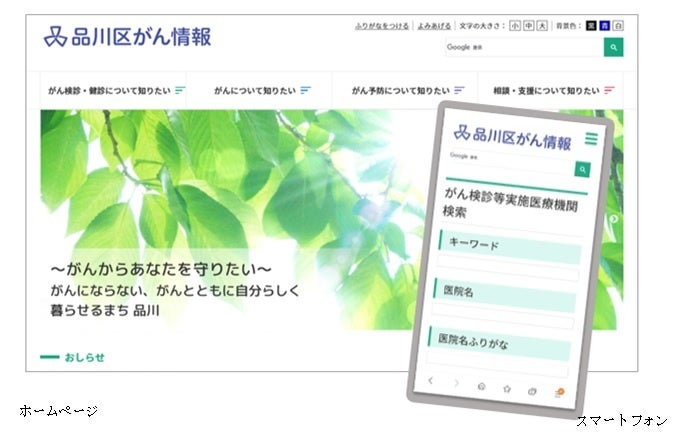This screenshot has height=439, width=697.
Task: Expand the がんについて知りたい menu
Action: 262,90
